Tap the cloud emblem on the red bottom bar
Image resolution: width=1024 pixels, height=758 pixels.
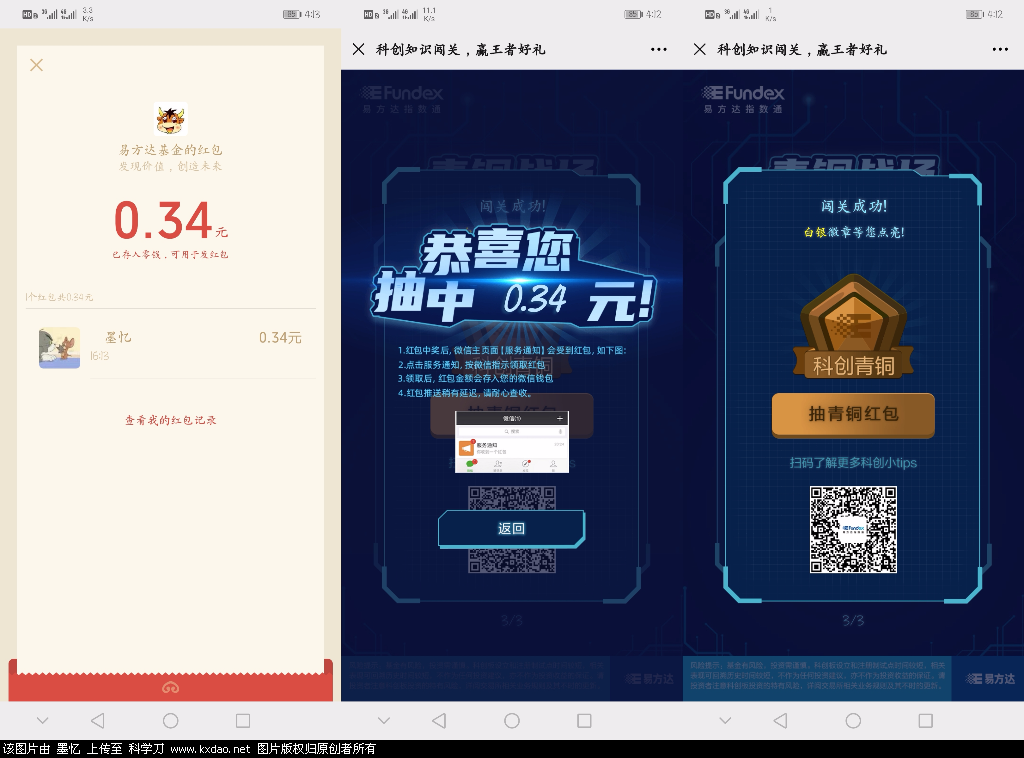point(170,687)
